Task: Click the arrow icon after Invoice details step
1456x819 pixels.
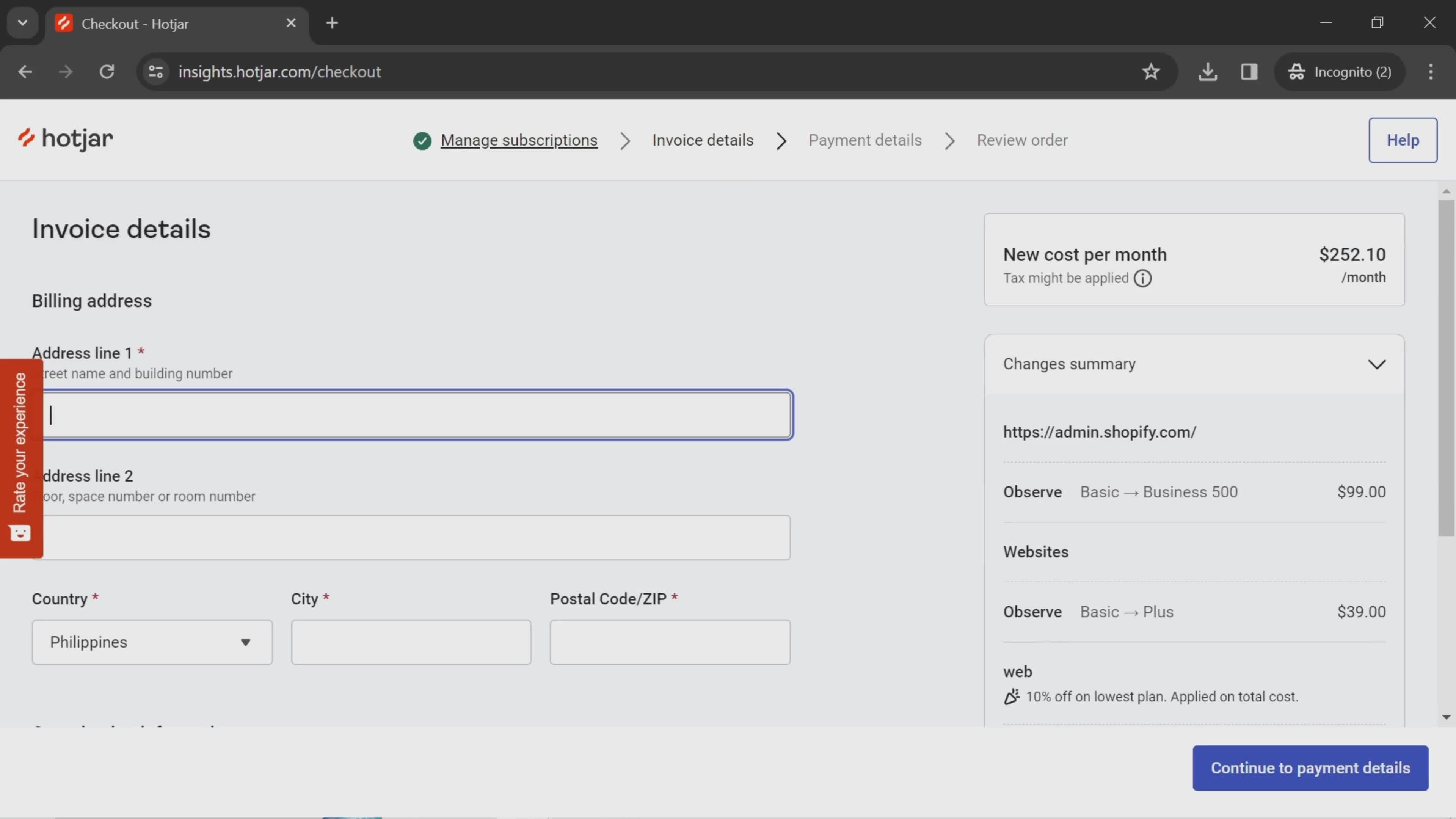Action: (x=782, y=140)
